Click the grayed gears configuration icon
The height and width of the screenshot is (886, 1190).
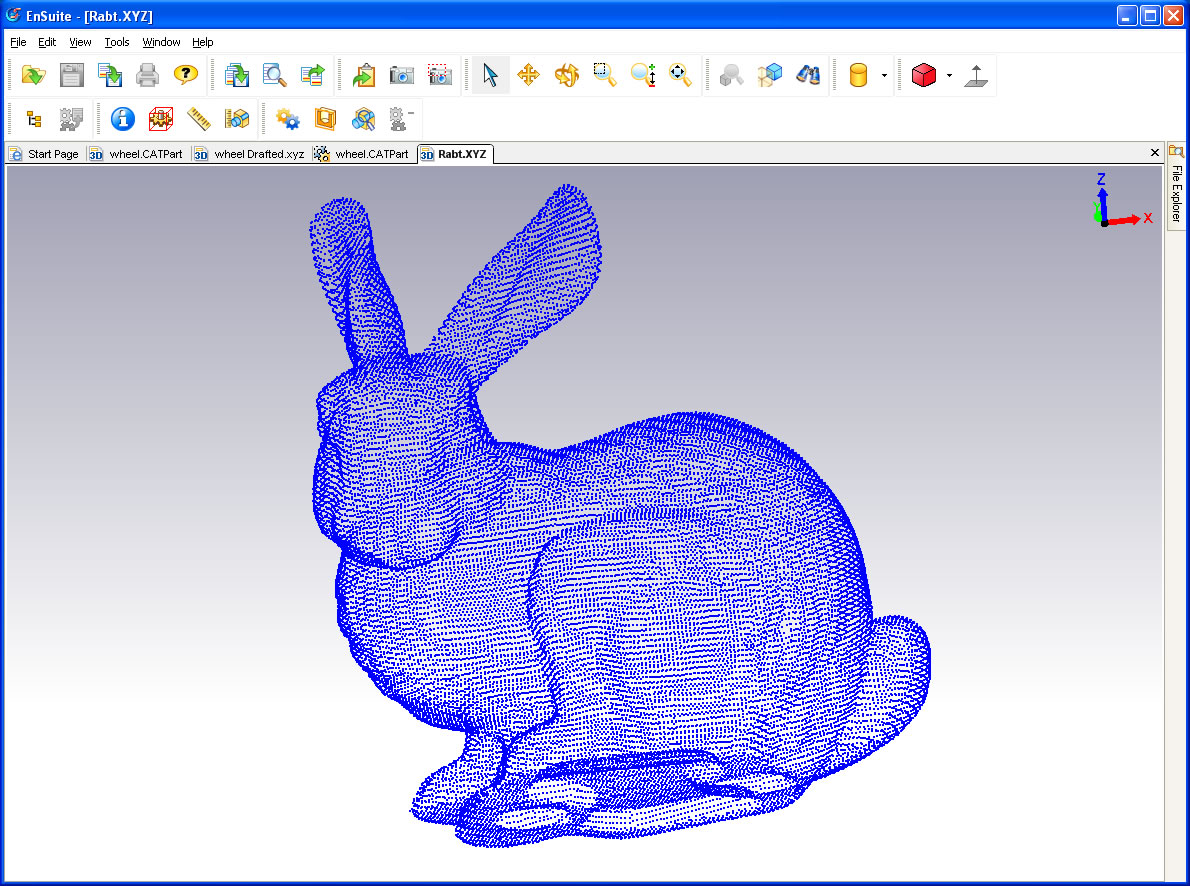click(x=71, y=119)
